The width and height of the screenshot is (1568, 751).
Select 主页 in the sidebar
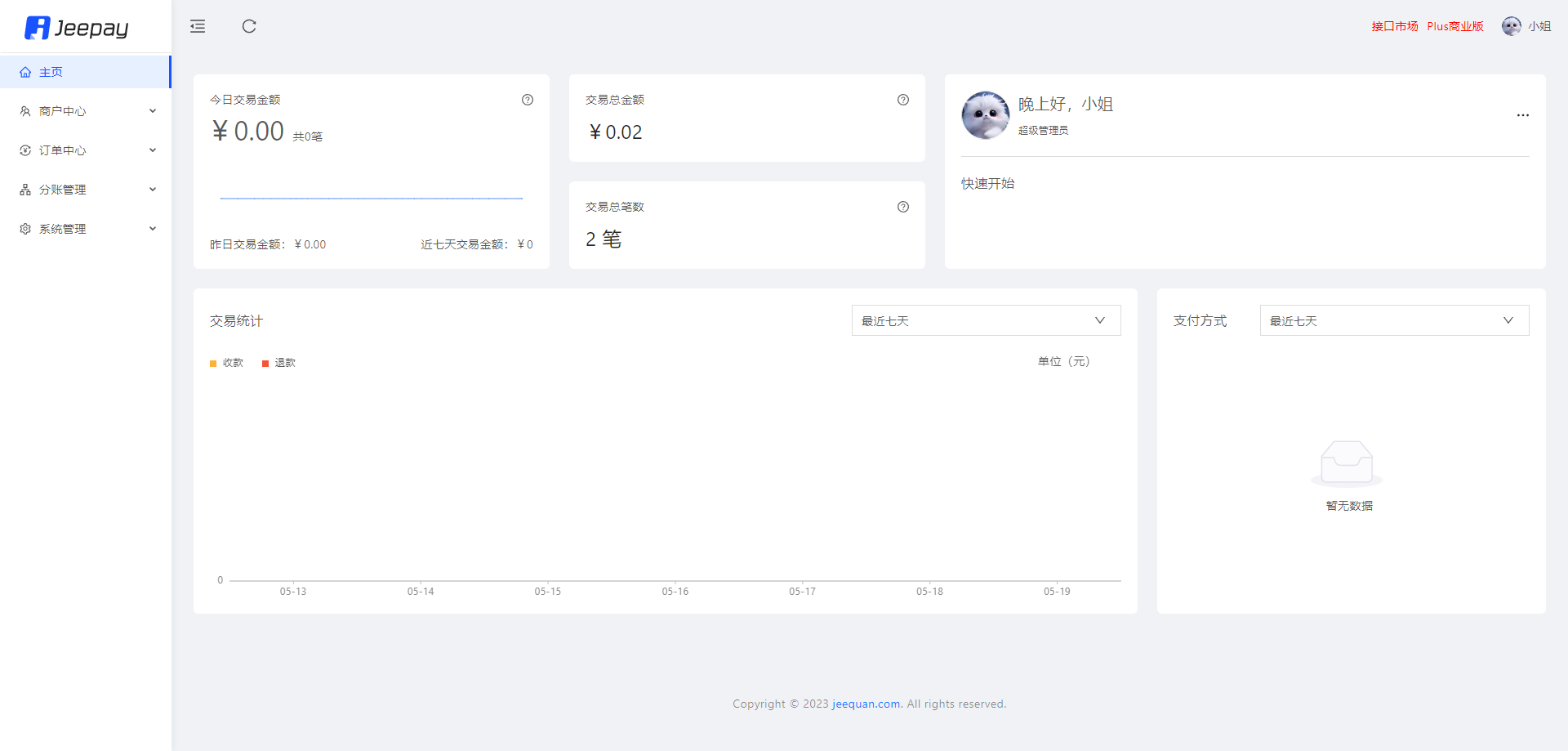51,72
